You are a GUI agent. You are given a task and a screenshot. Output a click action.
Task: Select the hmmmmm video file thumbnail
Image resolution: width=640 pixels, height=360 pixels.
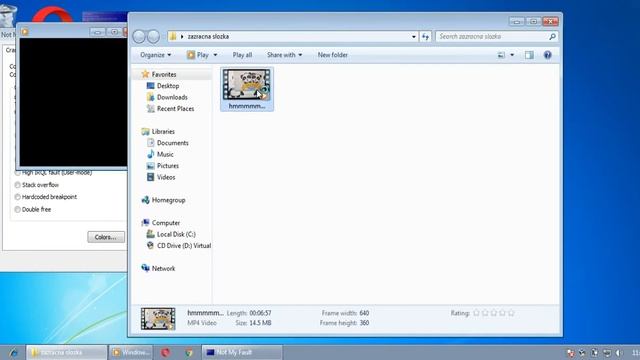(x=247, y=89)
